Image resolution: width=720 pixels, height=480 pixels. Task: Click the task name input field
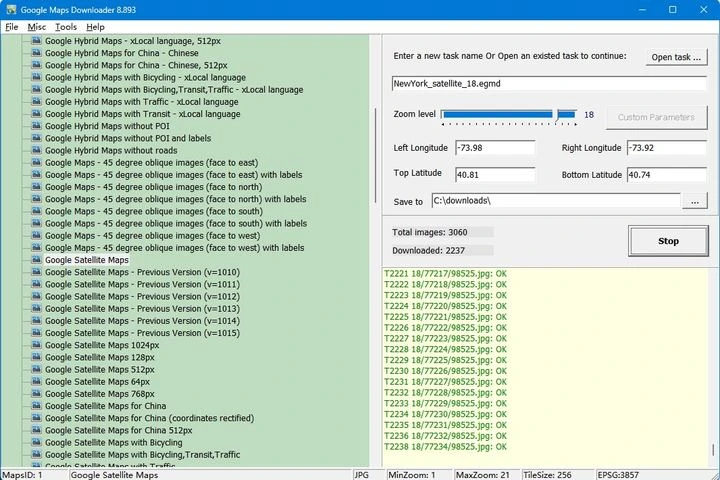[x=549, y=84]
